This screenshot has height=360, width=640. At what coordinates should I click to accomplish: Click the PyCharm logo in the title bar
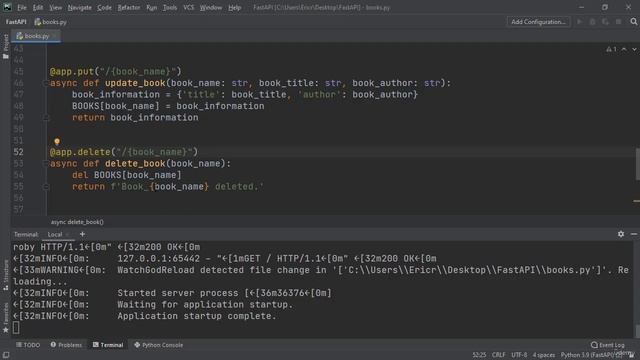click(7, 7)
